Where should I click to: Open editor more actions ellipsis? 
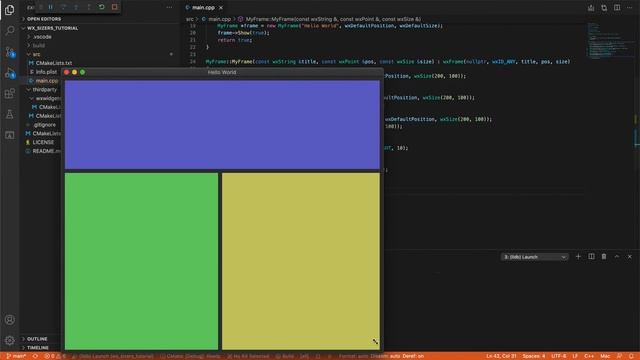click(629, 8)
